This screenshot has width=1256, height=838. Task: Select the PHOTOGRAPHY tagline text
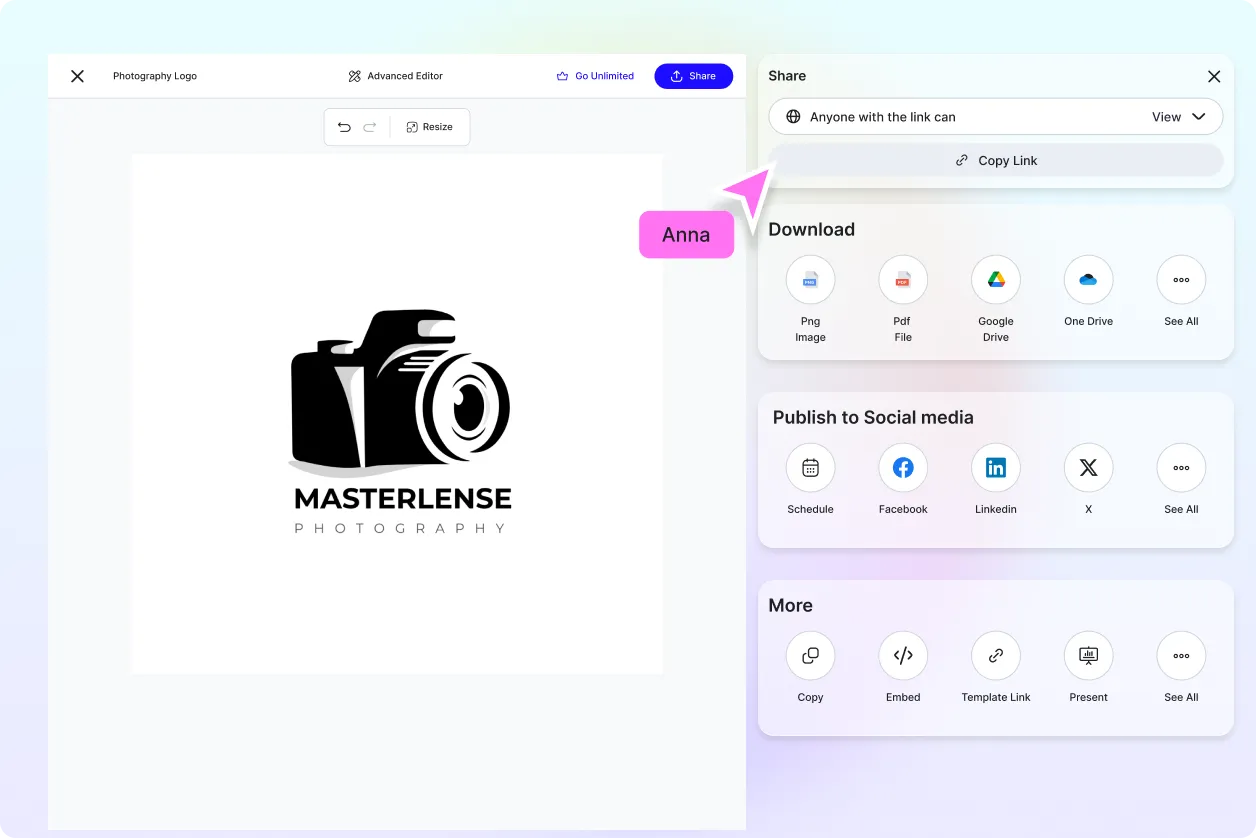[400, 528]
